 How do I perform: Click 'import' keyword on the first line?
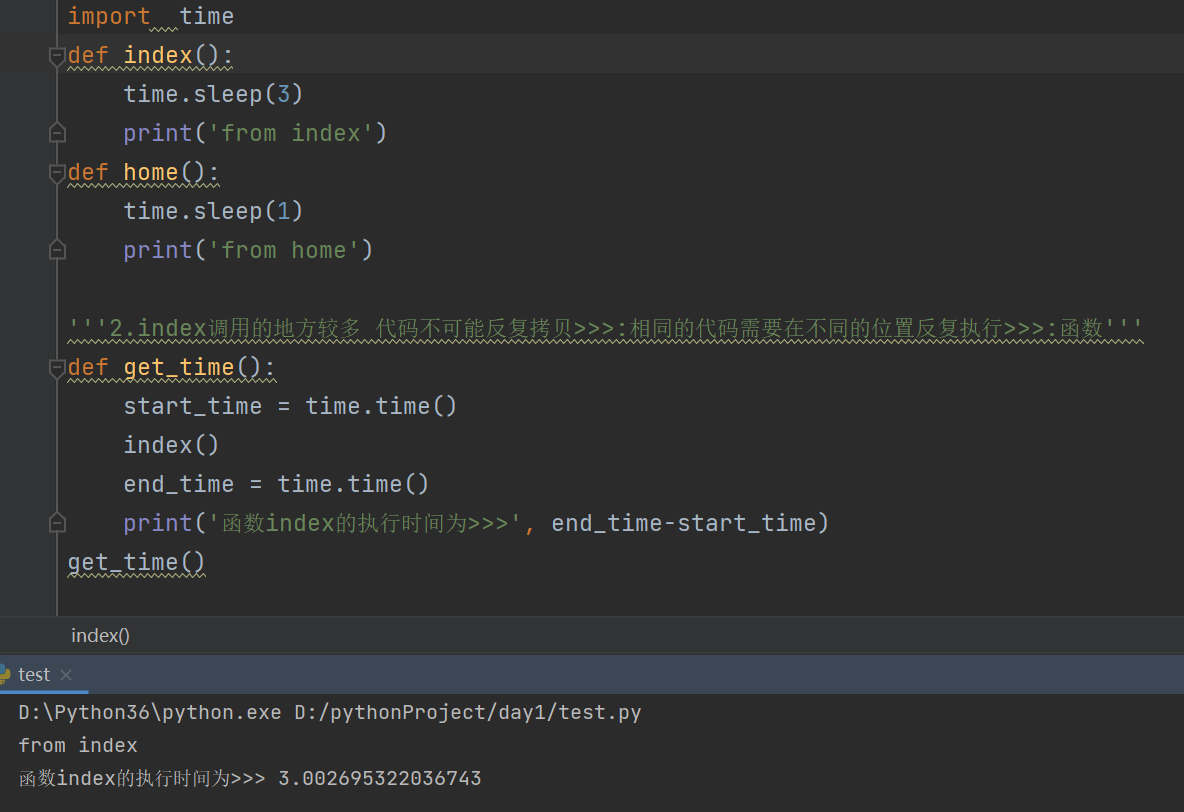[109, 16]
